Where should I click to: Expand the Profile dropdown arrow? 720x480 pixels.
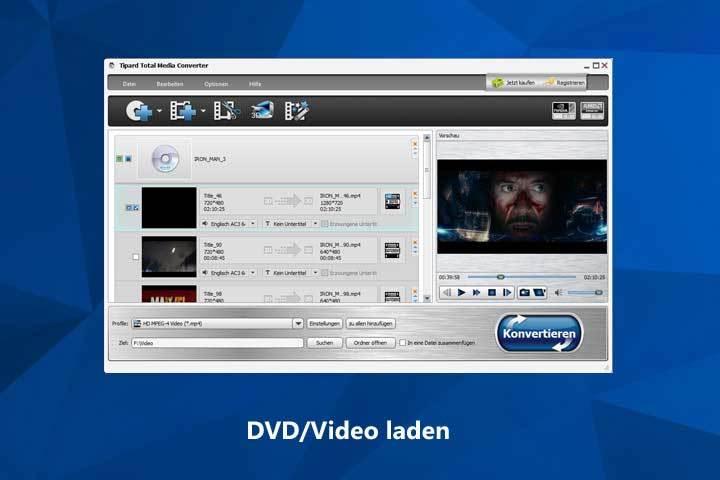click(x=298, y=323)
